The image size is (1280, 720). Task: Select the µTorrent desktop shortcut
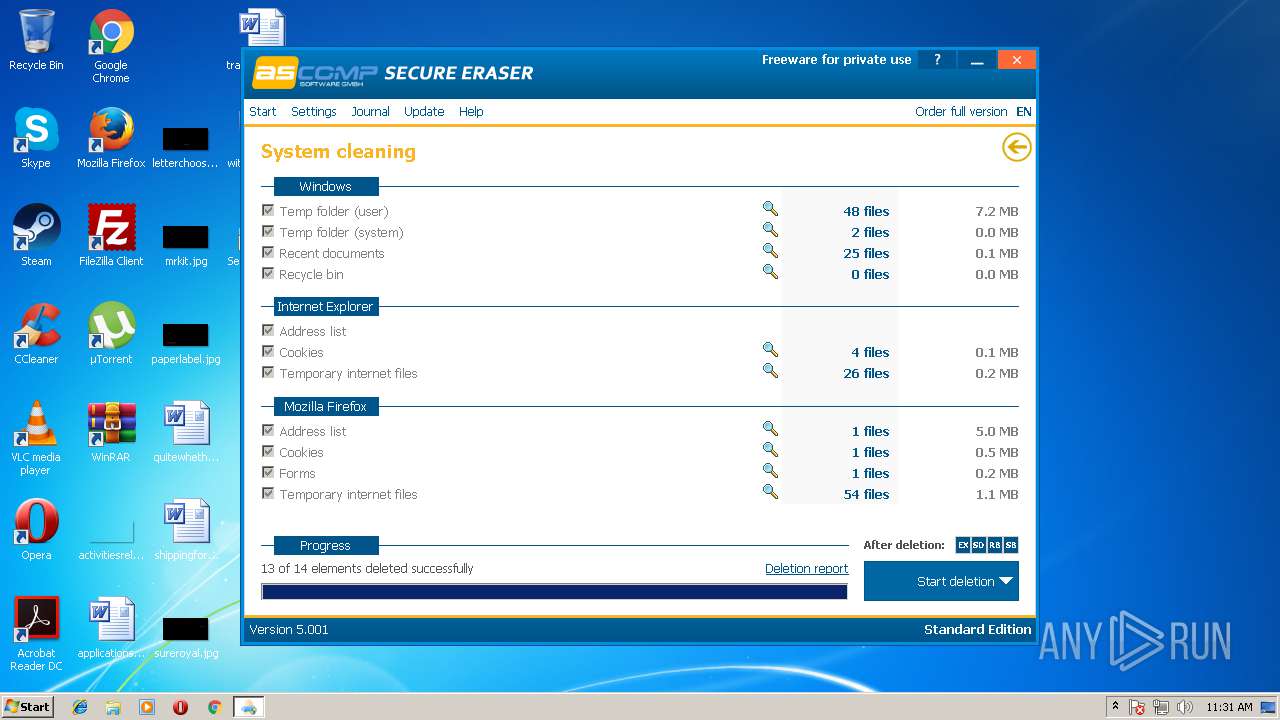tap(111, 334)
